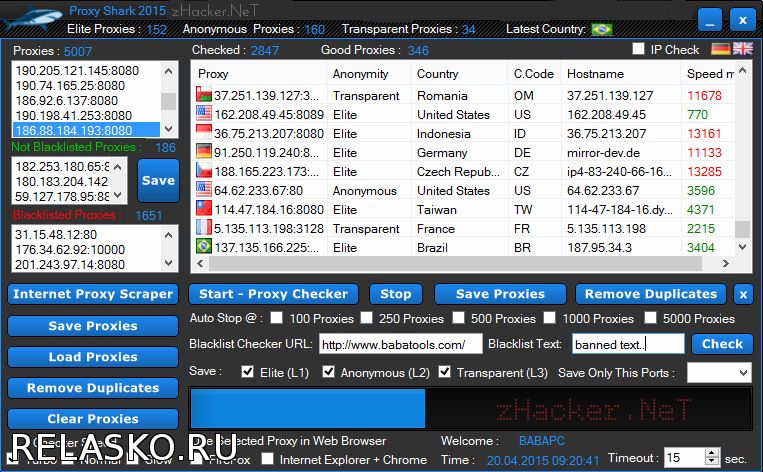The height and width of the screenshot is (472, 763).
Task: Click the Czech flag in the proxy row
Action: 204,172
